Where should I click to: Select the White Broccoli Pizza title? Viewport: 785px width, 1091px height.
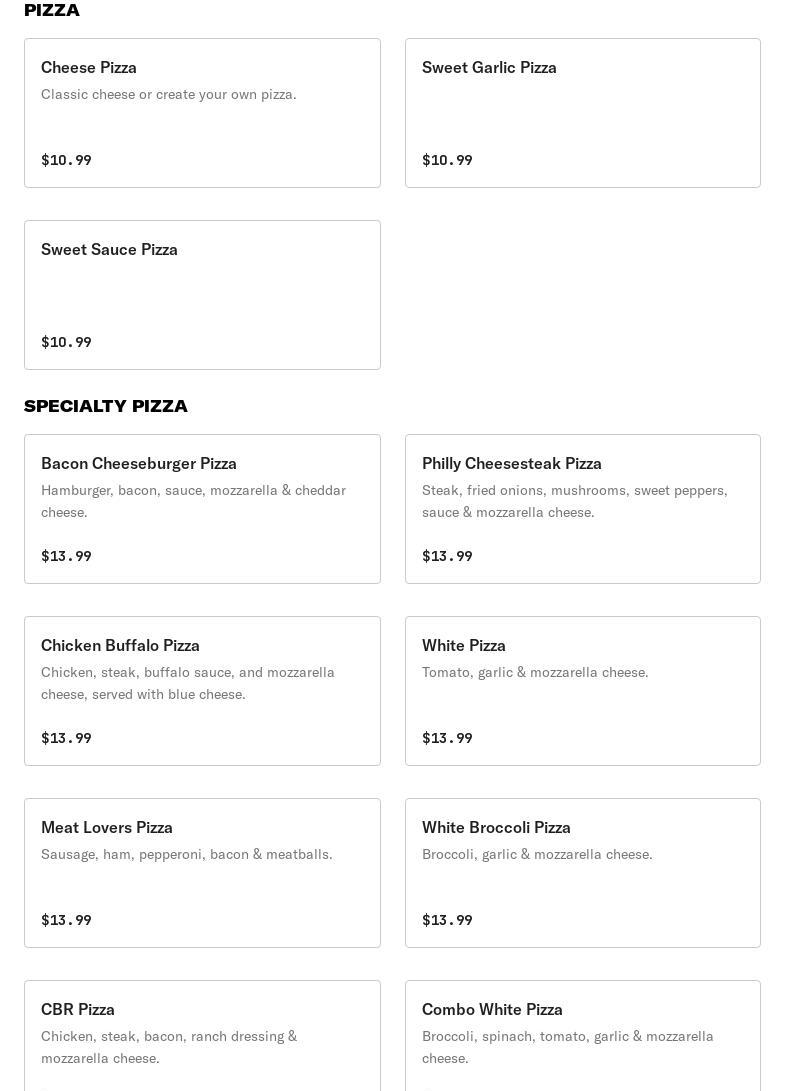[496, 827]
